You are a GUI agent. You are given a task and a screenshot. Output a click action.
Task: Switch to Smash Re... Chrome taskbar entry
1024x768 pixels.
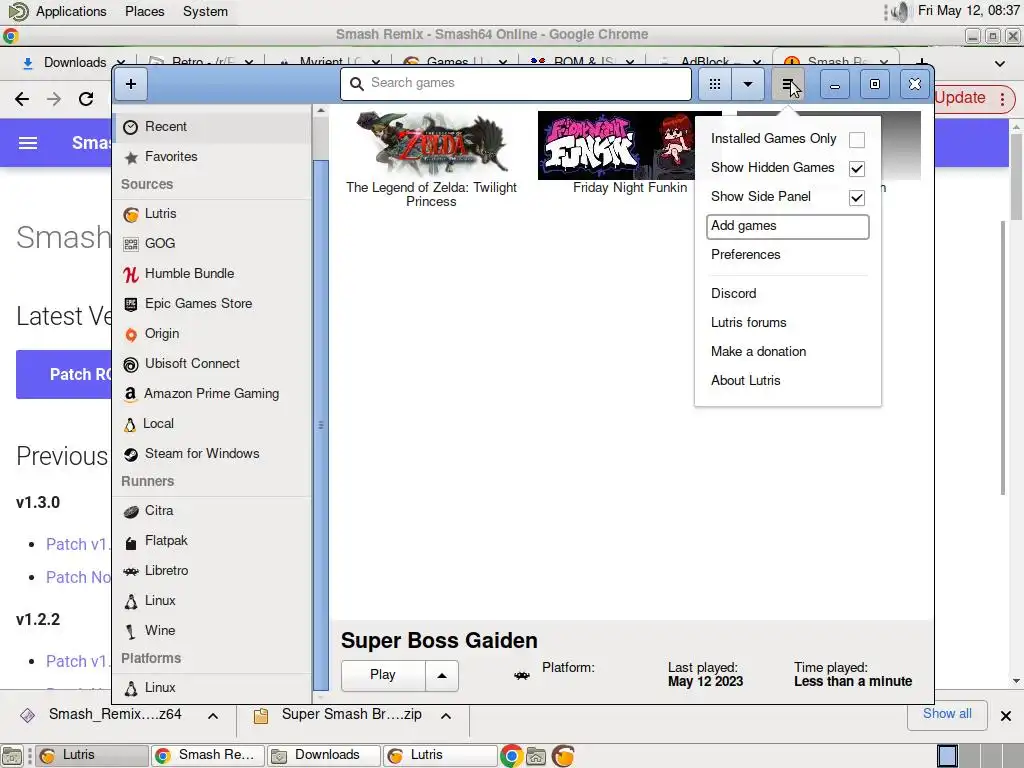[208, 756]
